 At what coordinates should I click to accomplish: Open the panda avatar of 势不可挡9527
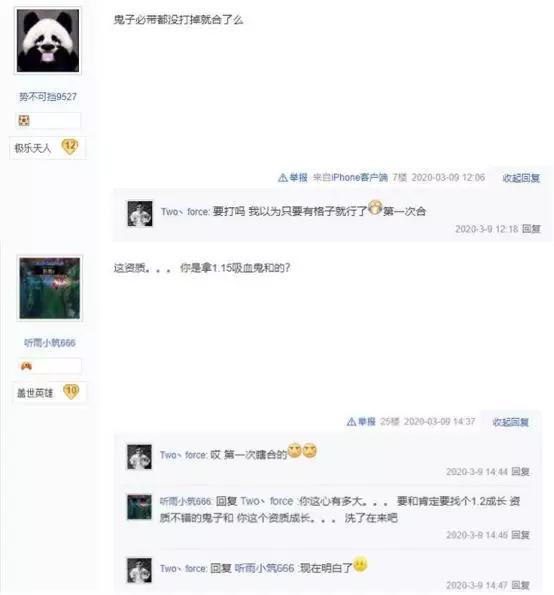click(48, 41)
